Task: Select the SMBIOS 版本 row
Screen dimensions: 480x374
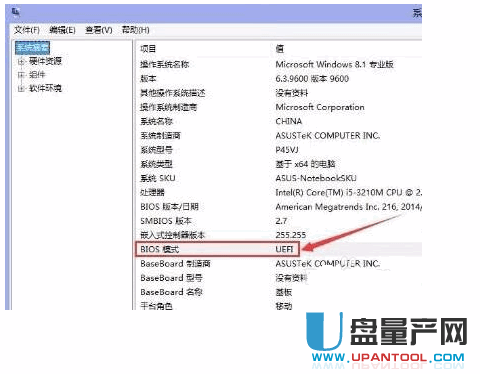Action: (x=166, y=221)
